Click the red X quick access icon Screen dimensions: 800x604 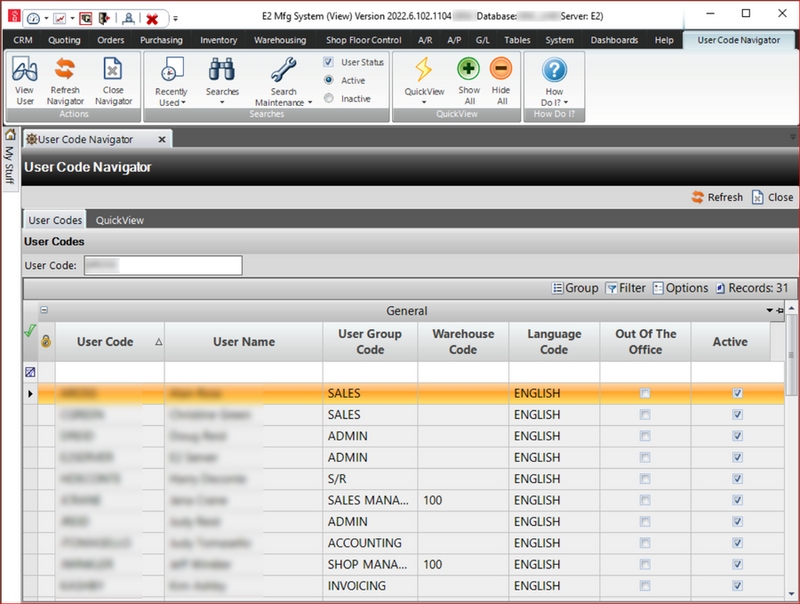tap(152, 19)
